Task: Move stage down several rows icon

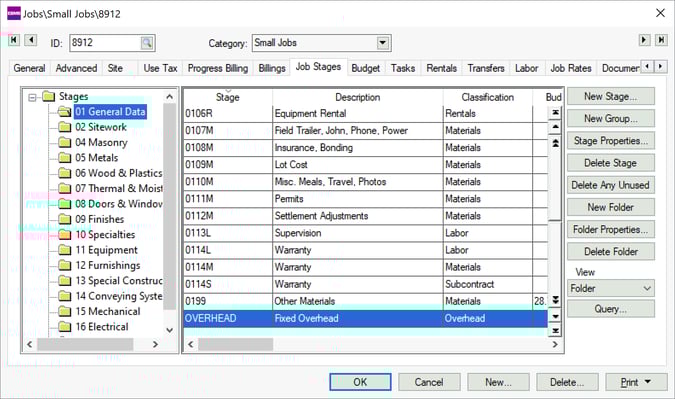Action: click(x=555, y=300)
